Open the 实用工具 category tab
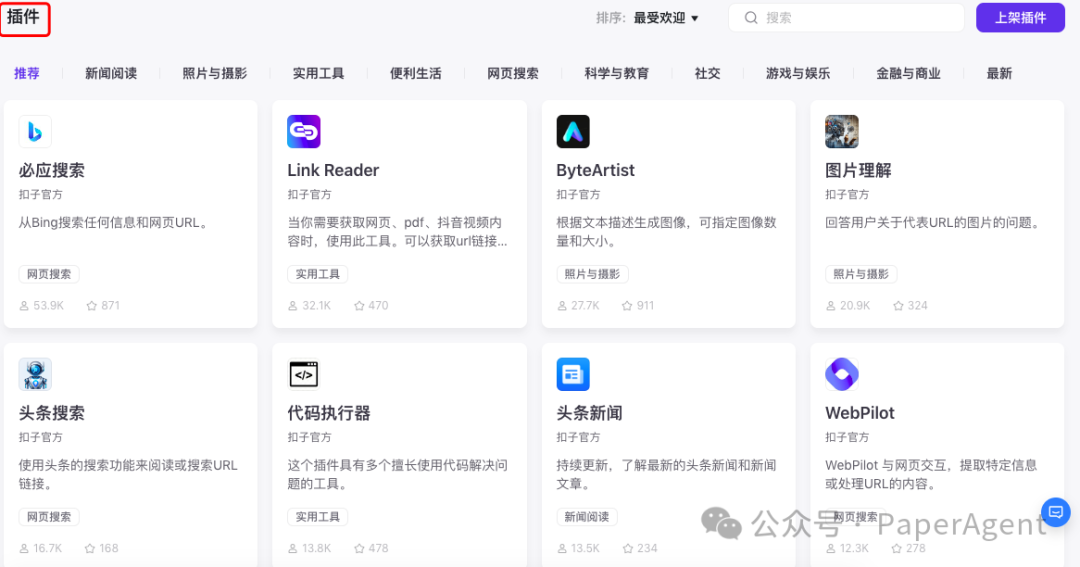1080x567 pixels. click(x=318, y=74)
